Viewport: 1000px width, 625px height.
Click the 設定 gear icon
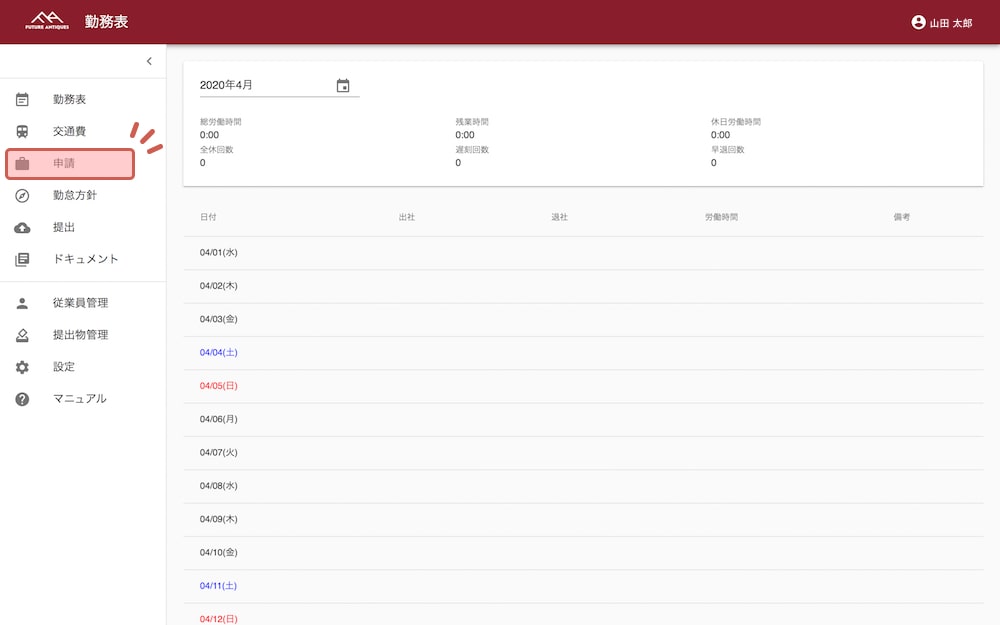point(22,367)
